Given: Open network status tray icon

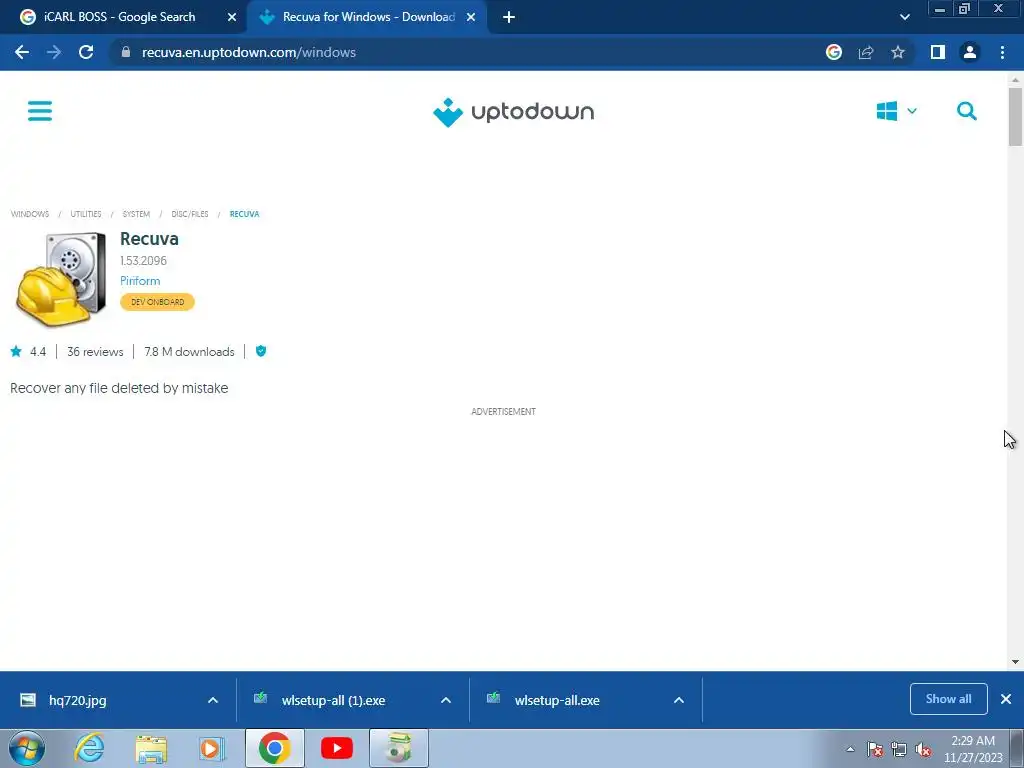Looking at the screenshot, I should [x=899, y=750].
